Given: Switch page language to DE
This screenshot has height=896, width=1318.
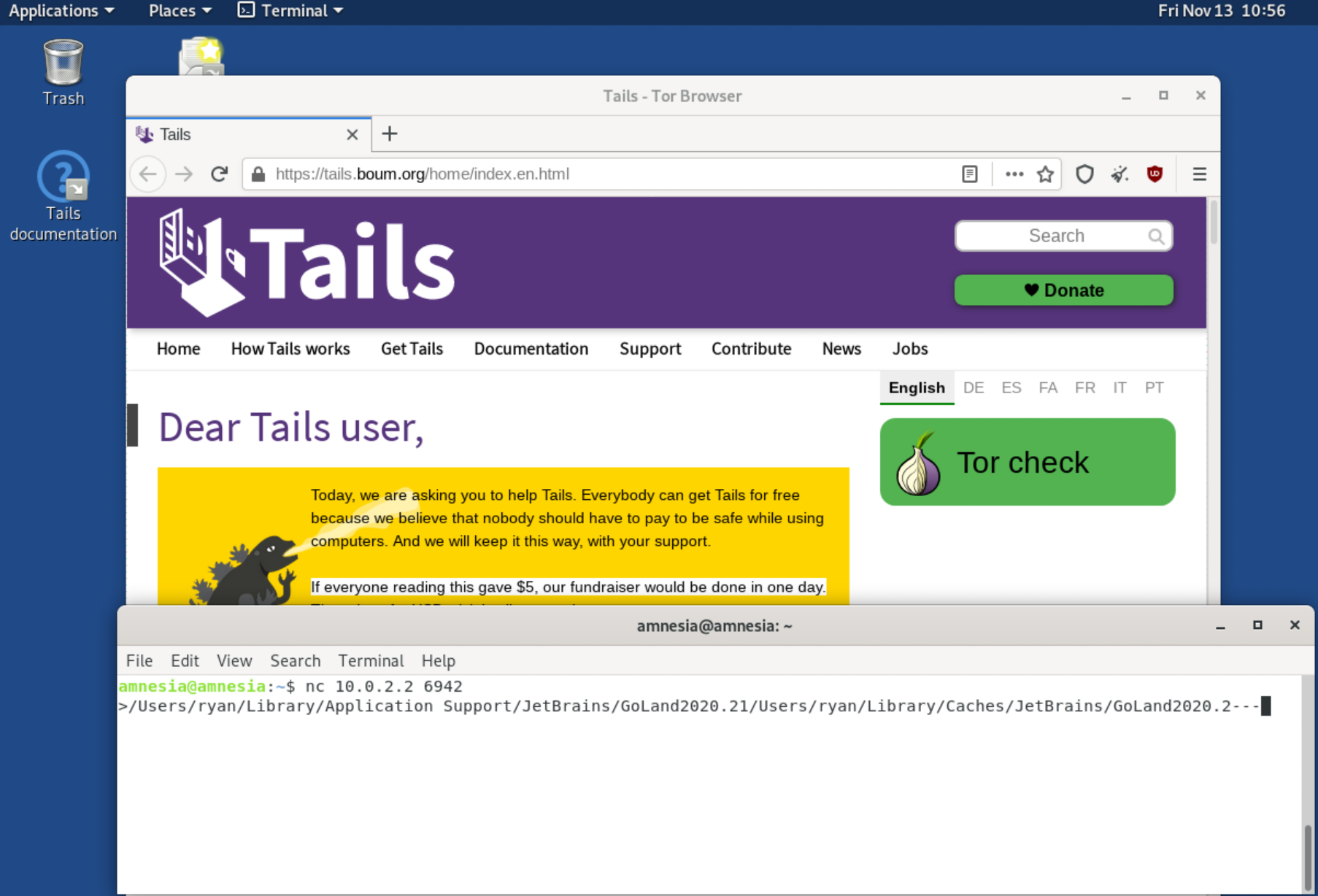Looking at the screenshot, I should (974, 388).
